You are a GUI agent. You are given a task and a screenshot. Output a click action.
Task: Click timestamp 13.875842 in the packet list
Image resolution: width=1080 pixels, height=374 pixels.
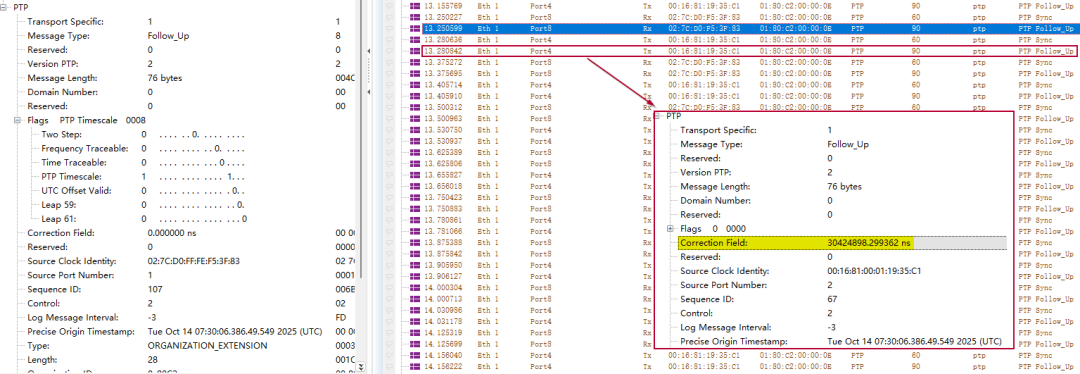[x=443, y=253]
